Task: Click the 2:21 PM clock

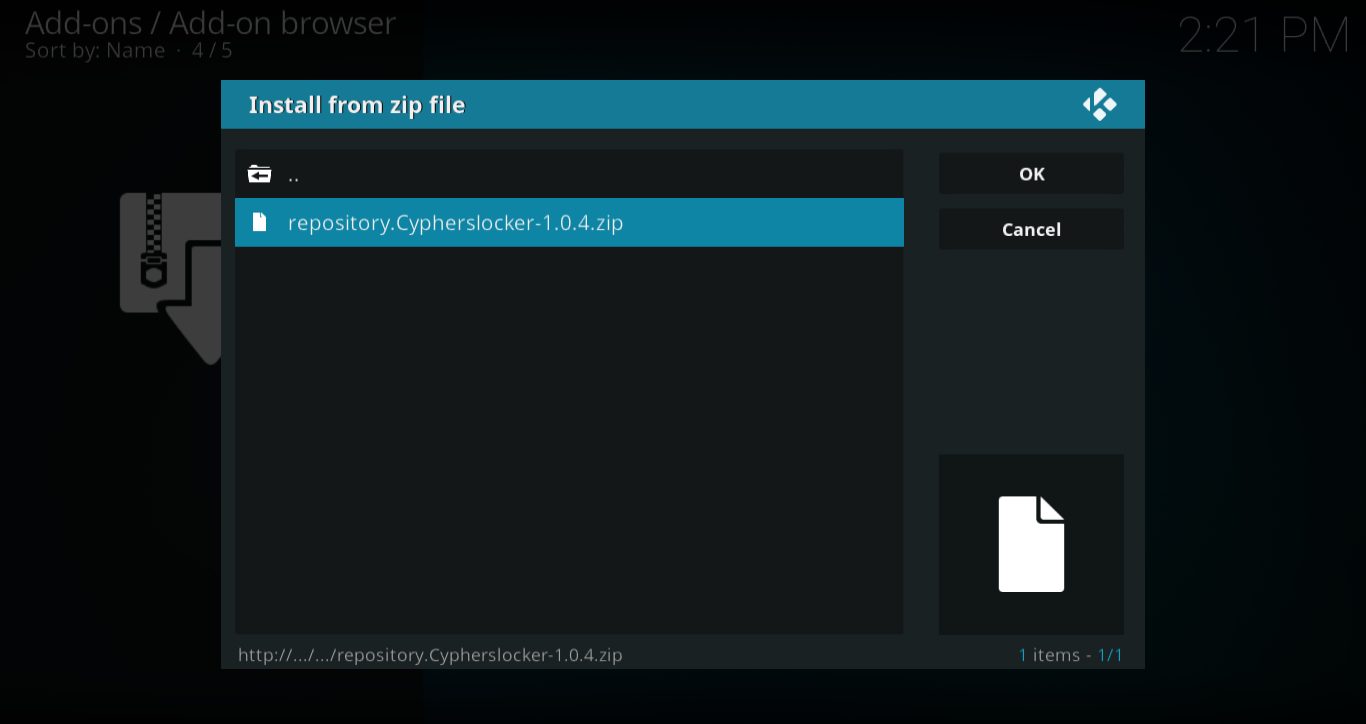Action: [x=1264, y=36]
